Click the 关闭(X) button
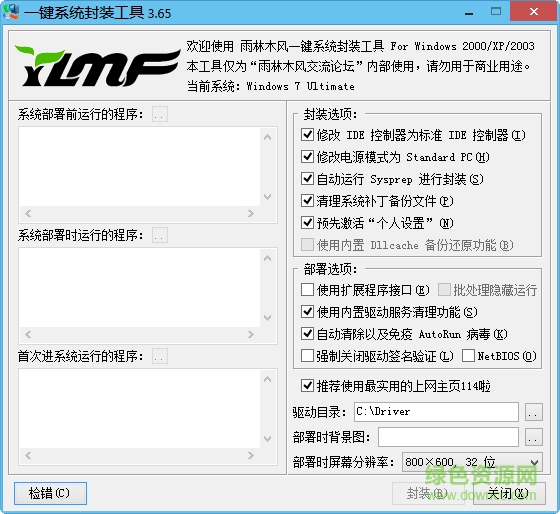 point(509,493)
